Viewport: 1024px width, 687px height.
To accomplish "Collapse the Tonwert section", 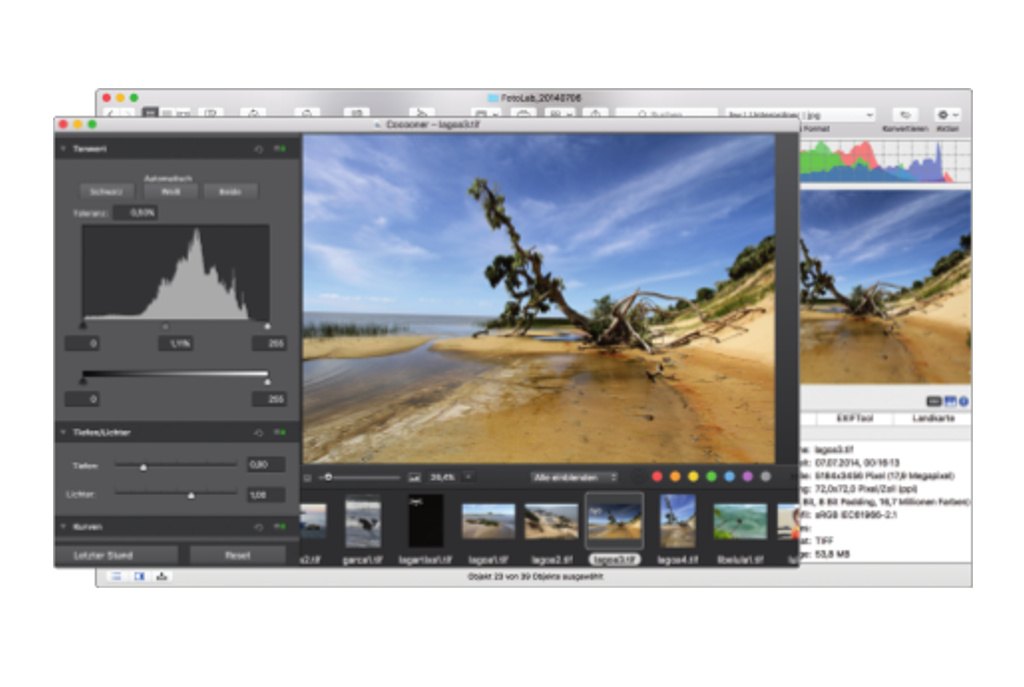I will (63, 150).
